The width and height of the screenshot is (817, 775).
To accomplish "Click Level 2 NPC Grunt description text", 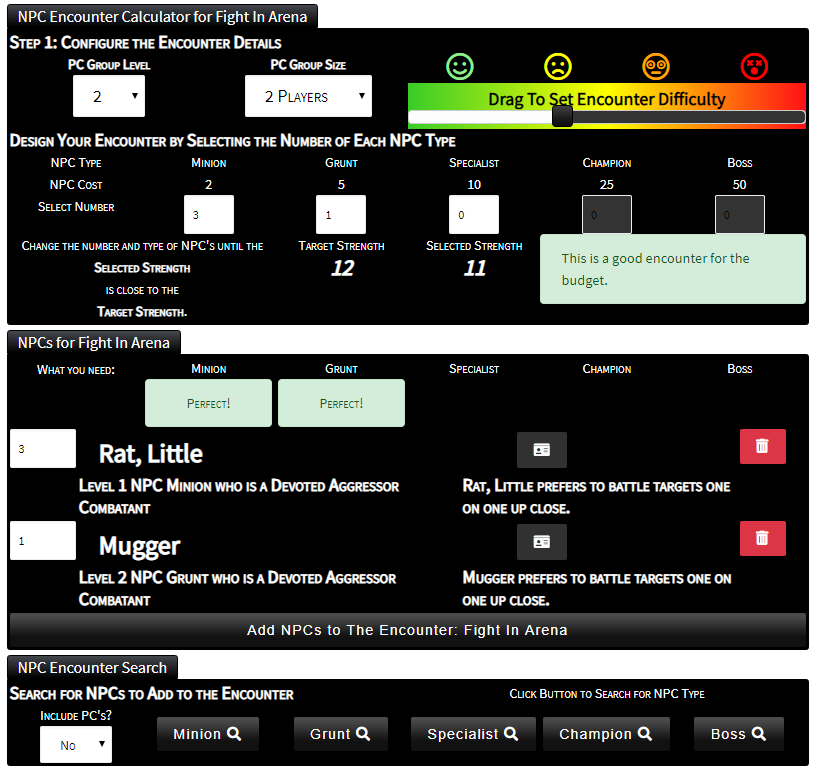I will [x=237, y=589].
